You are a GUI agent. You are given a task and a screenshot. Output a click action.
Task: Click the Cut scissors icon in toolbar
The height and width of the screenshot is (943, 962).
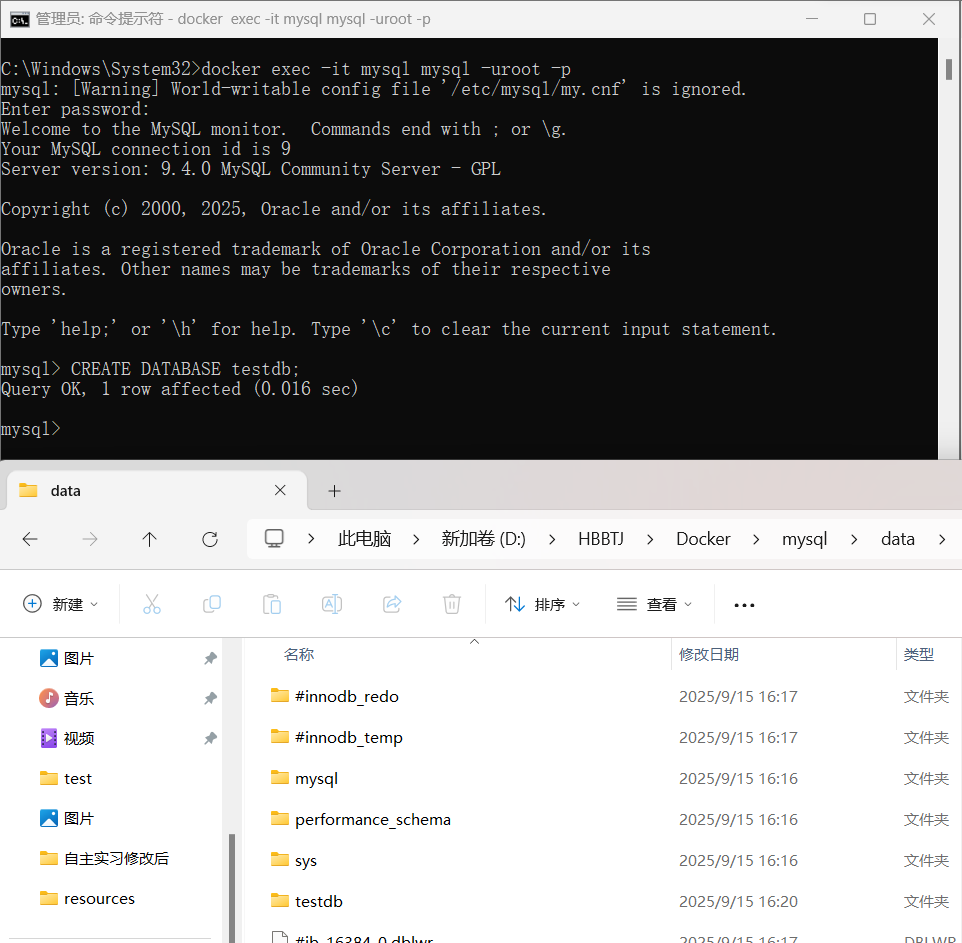[x=152, y=604]
